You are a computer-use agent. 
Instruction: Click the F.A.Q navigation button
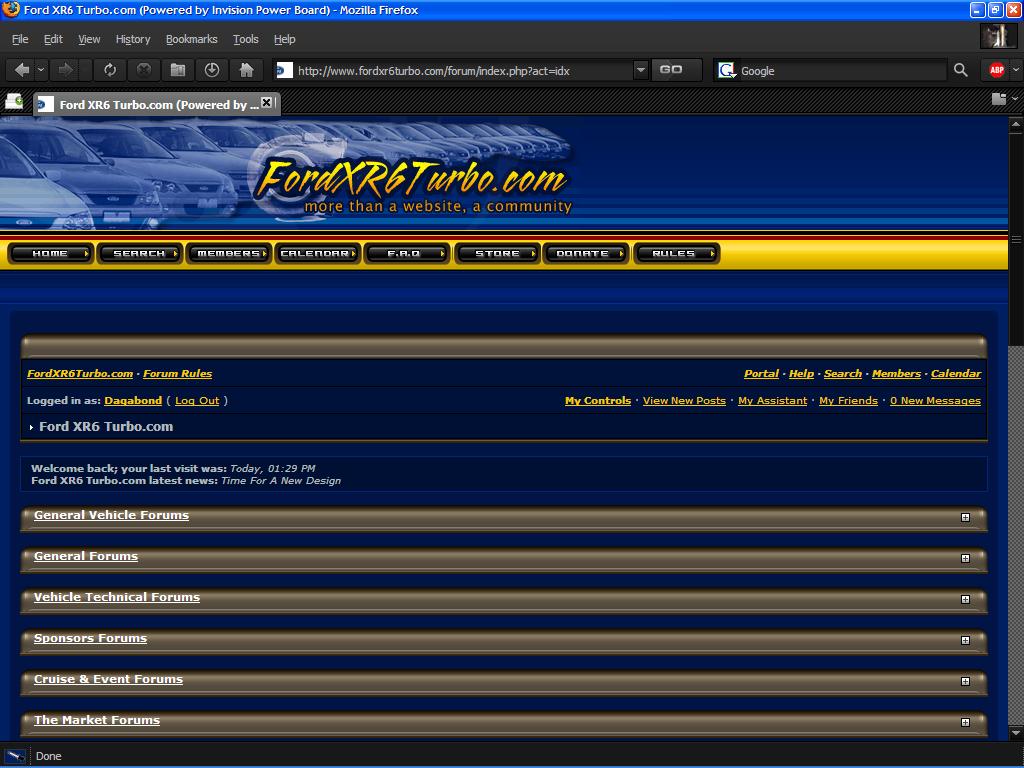[x=407, y=253]
